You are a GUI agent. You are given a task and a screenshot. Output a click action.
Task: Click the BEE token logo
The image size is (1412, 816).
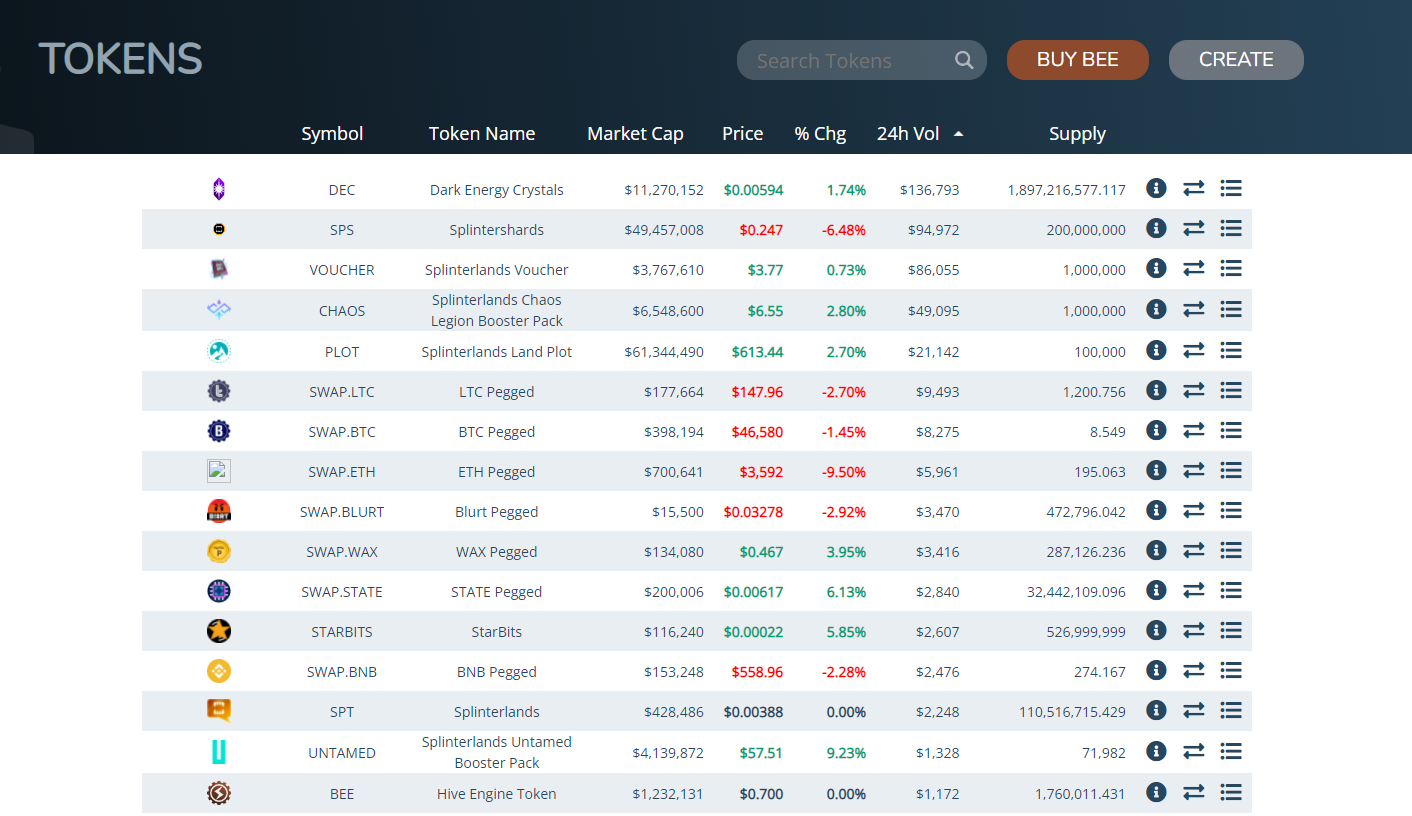point(219,793)
